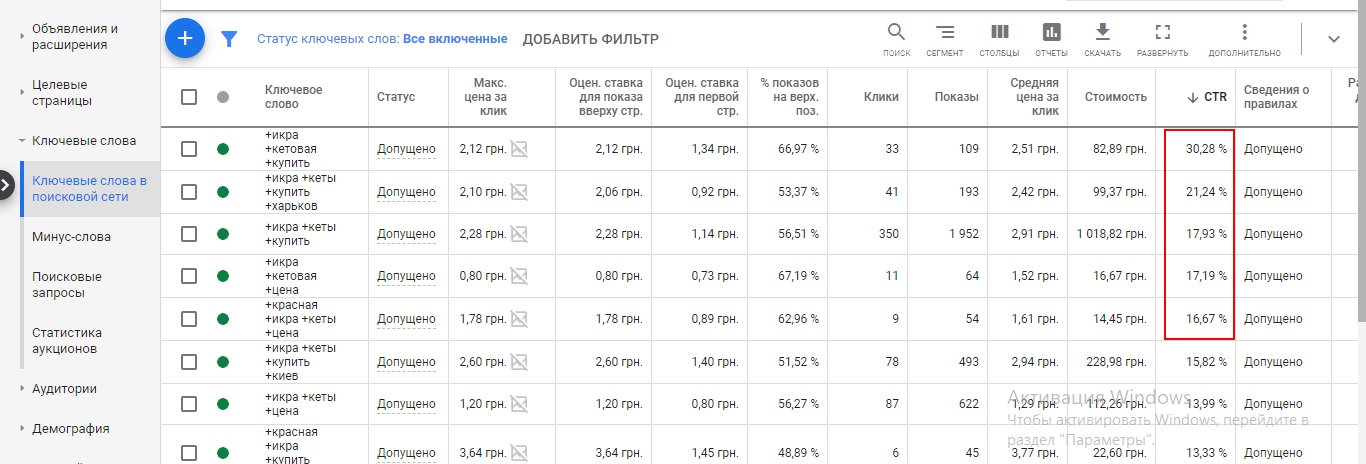1366x464 pixels.
Task: Open the Дополнительно three-dot menu
Action: (x=1244, y=39)
